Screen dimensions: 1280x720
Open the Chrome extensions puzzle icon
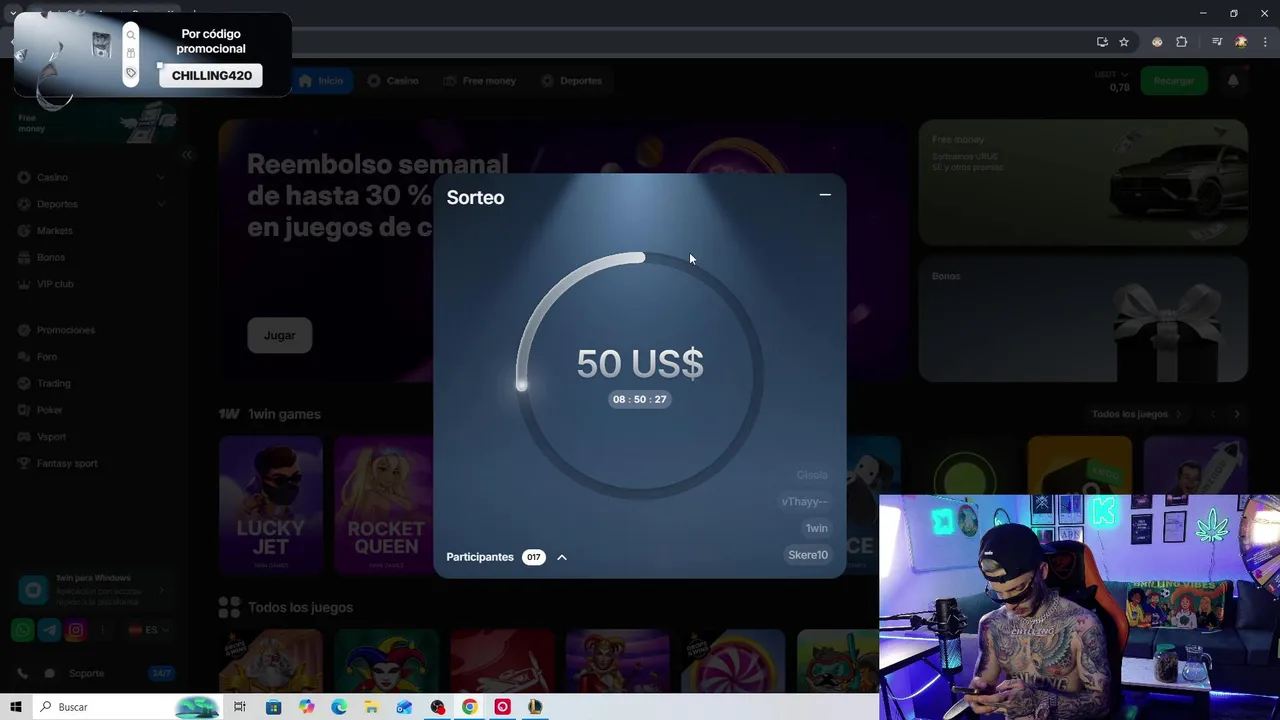pyautogui.click(x=1182, y=42)
